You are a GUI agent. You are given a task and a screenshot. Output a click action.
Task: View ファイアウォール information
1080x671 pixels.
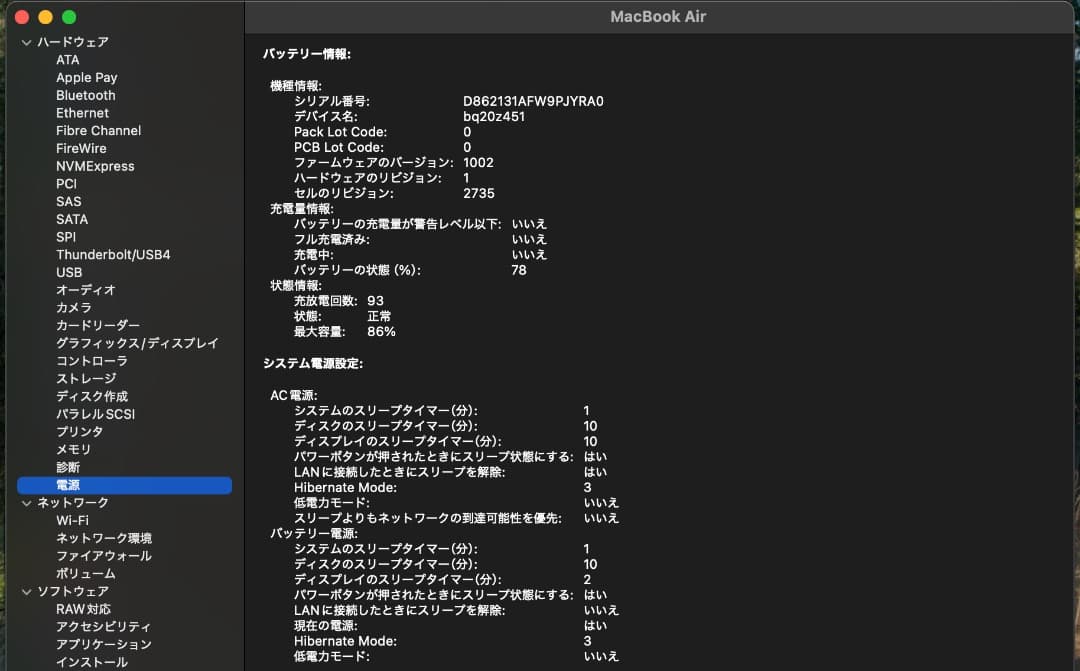point(95,555)
